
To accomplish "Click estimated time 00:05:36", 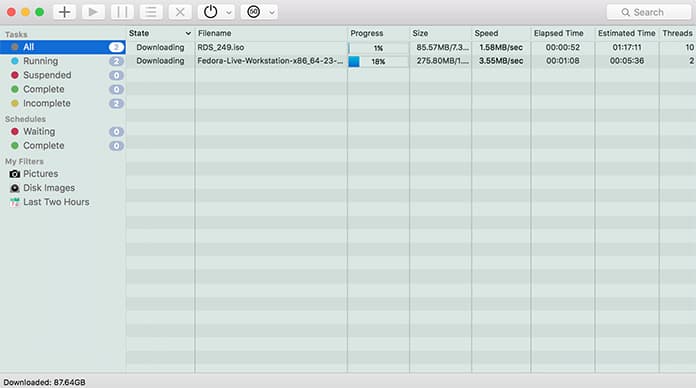I will coord(627,61).
